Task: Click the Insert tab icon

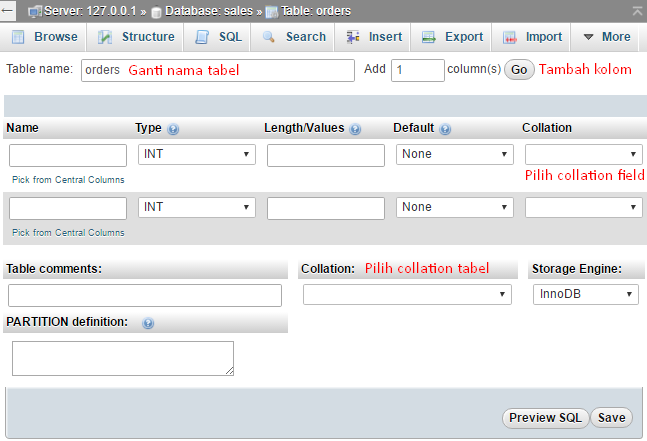Action: click(353, 37)
